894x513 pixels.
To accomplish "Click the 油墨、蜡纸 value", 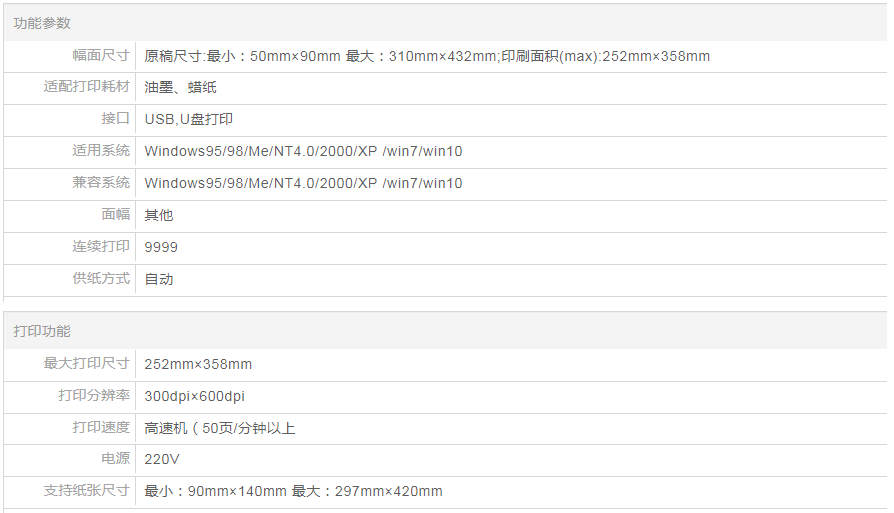I will [x=173, y=88].
